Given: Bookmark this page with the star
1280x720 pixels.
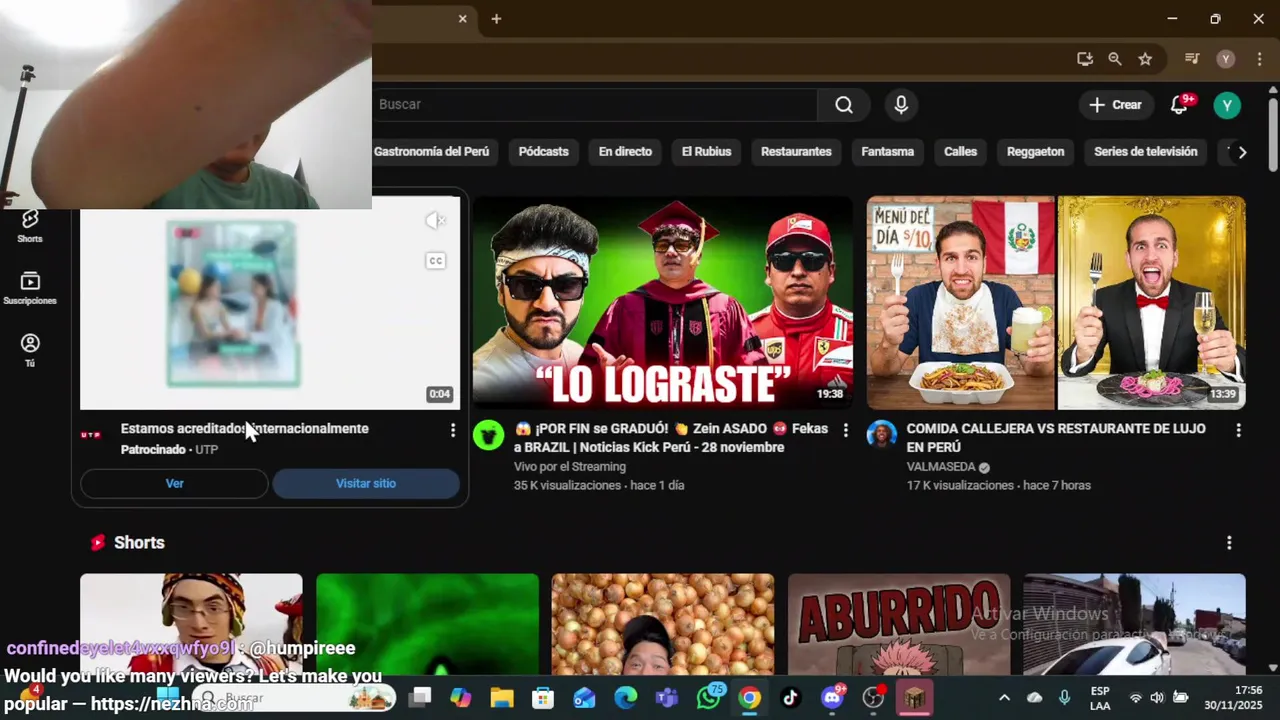Looking at the screenshot, I should coord(1145,59).
